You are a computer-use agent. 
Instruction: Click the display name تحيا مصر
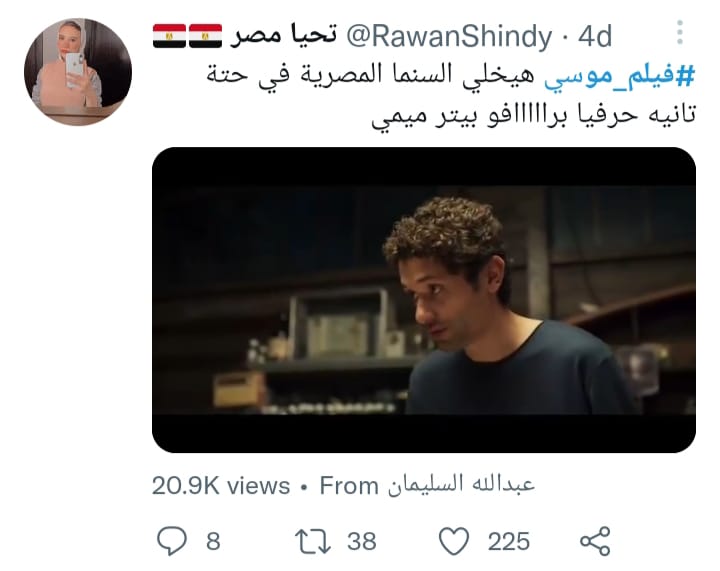coord(283,36)
